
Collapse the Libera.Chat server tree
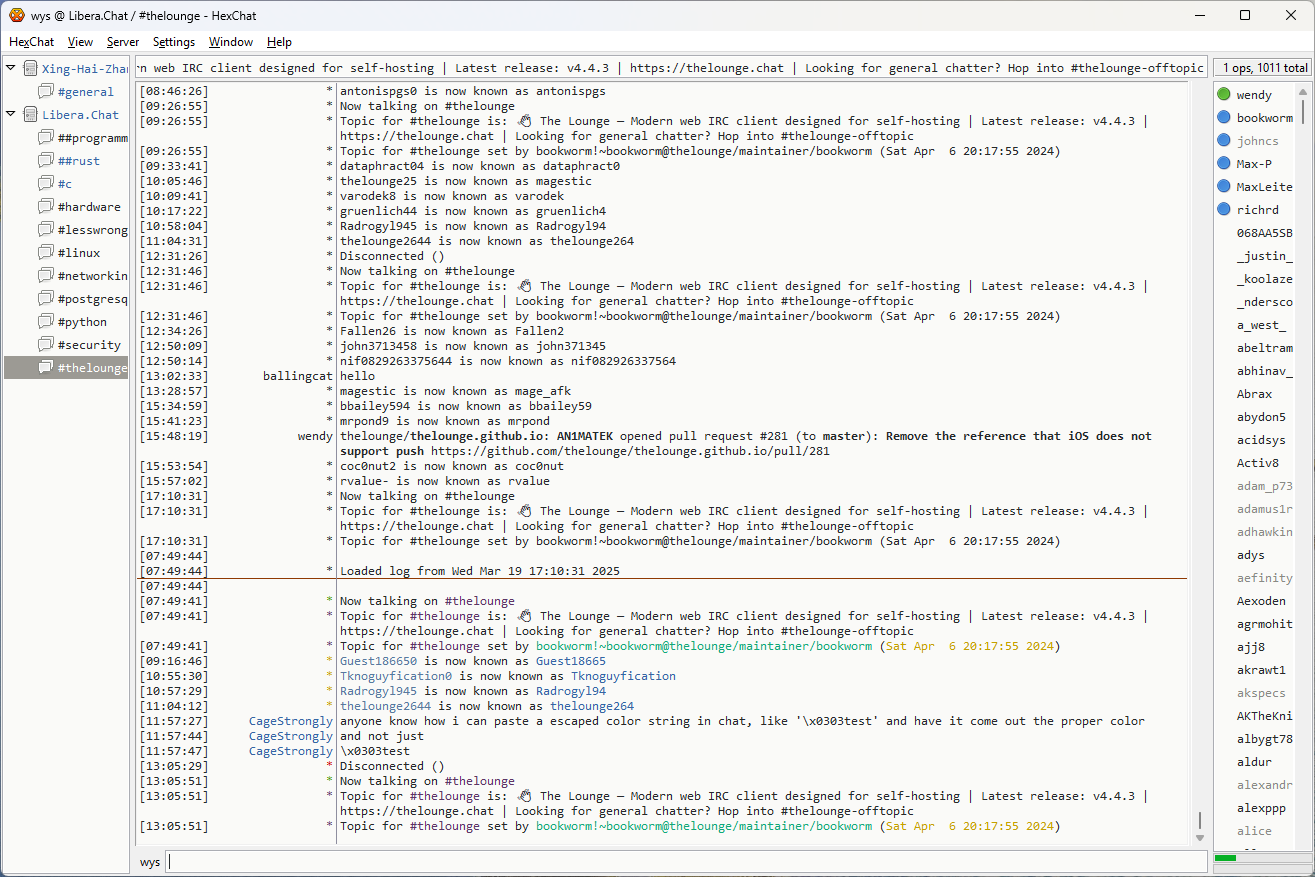point(11,114)
